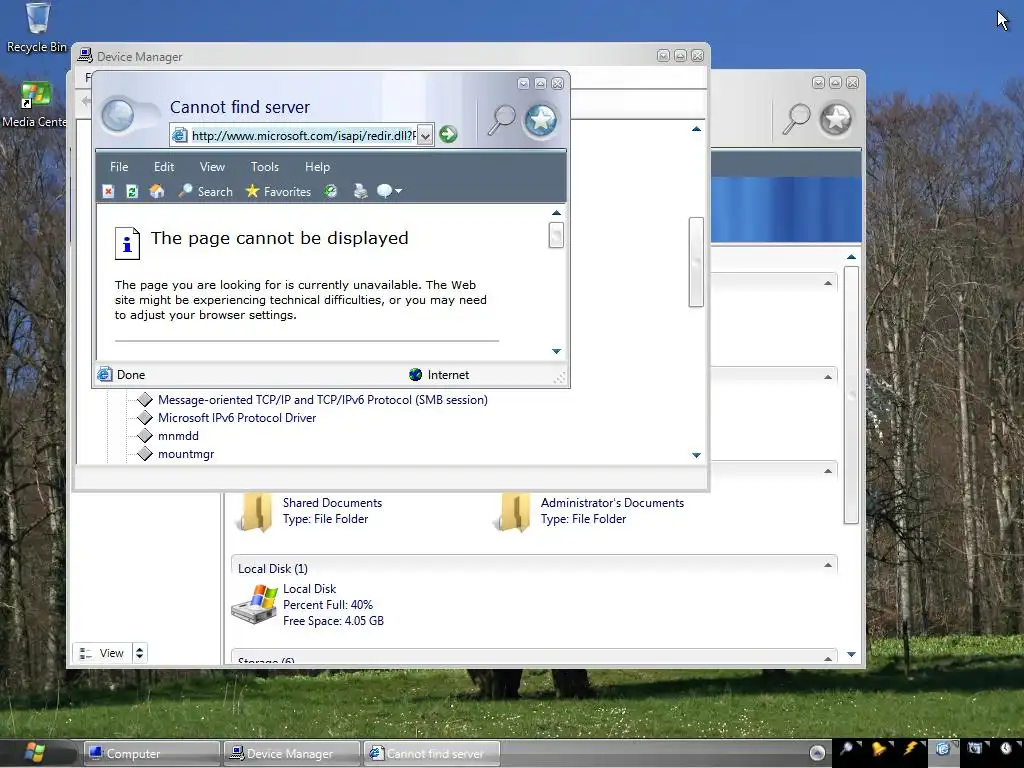The width and height of the screenshot is (1024, 768).
Task: Click the View stepper arrows
Action: click(x=139, y=653)
